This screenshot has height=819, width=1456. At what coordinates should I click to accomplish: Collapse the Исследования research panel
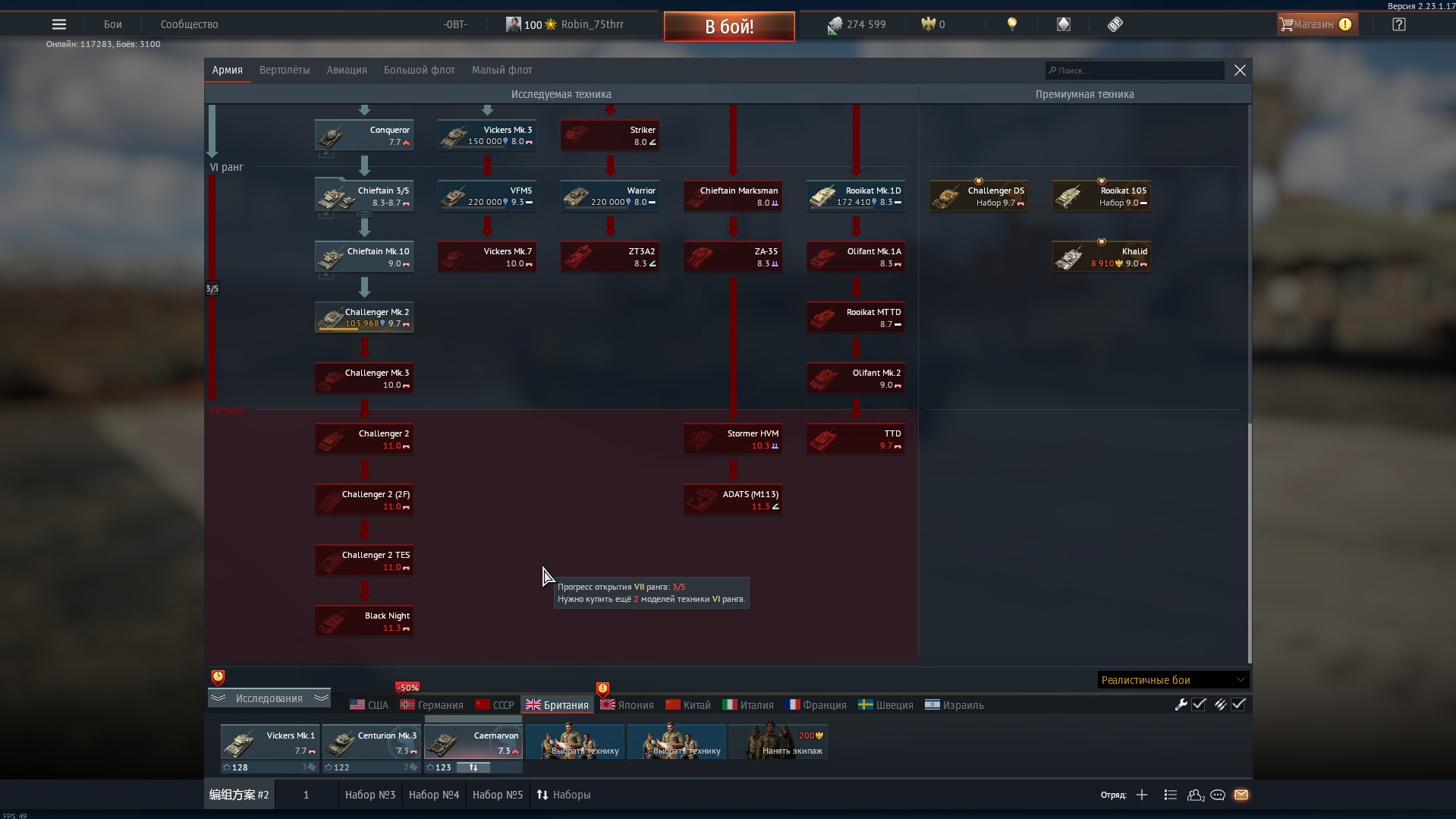pos(269,698)
